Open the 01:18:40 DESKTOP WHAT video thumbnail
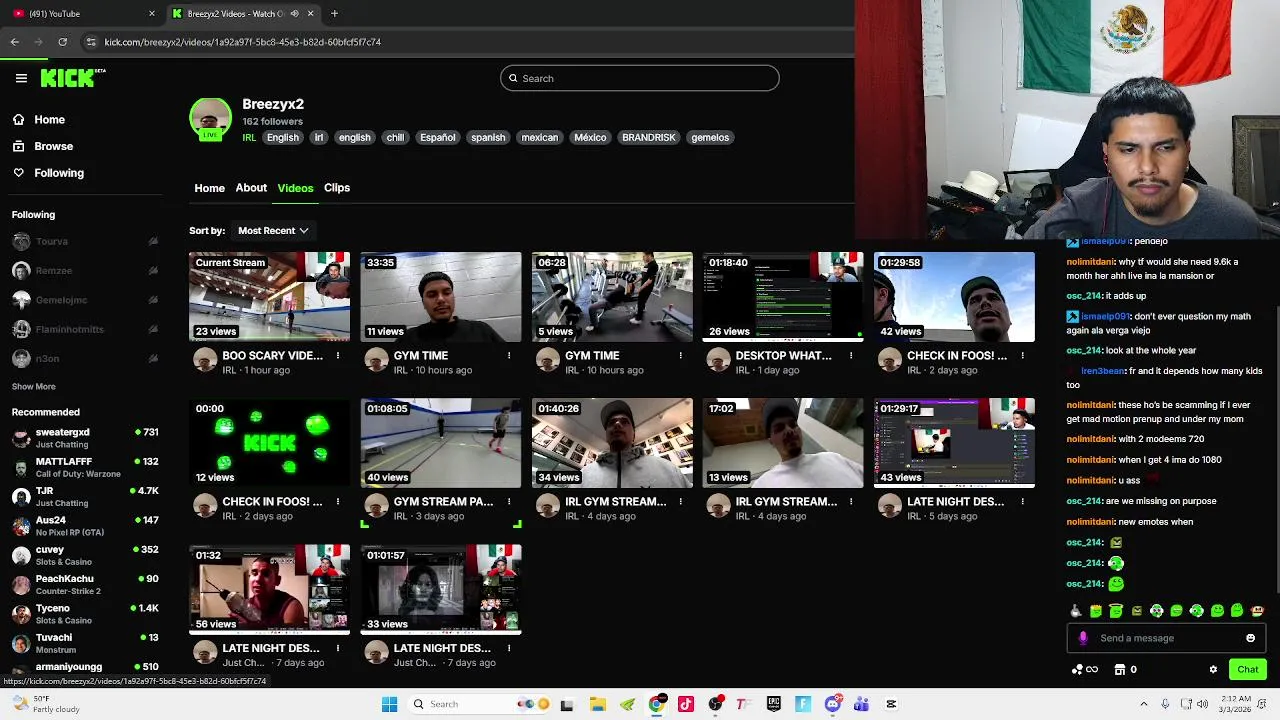 [x=783, y=297]
